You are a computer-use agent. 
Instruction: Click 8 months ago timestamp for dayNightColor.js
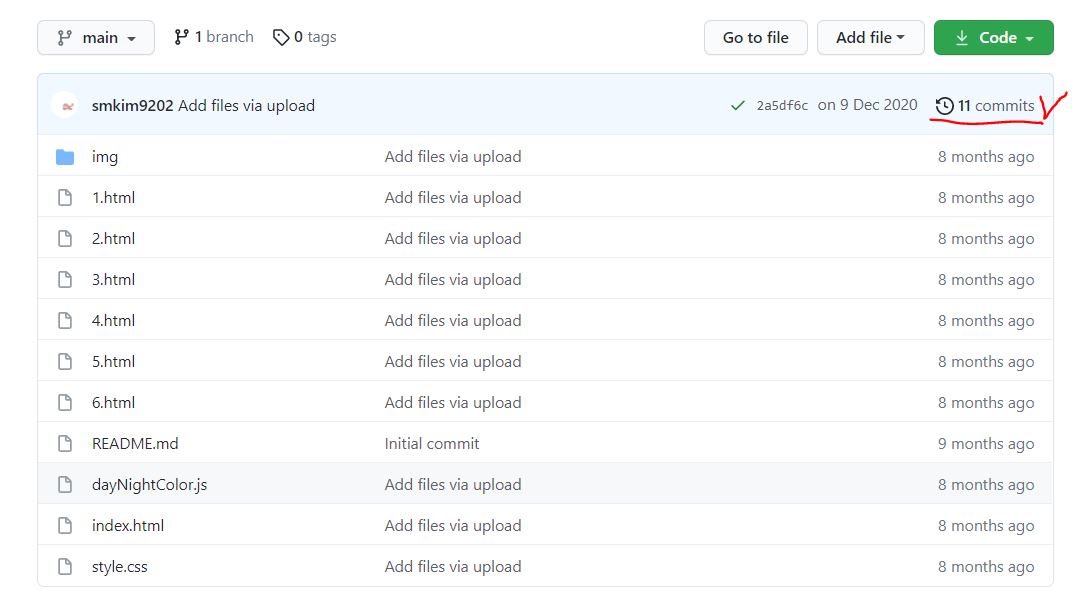(x=986, y=485)
